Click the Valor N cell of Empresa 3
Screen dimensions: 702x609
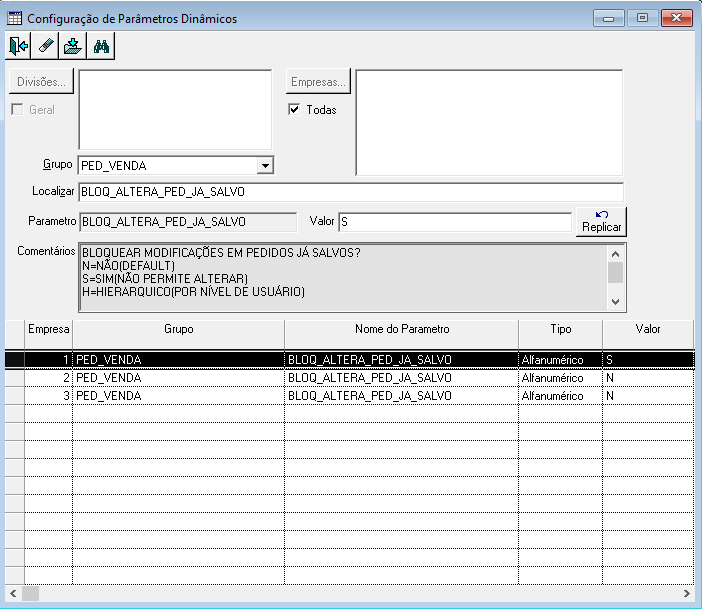point(648,396)
